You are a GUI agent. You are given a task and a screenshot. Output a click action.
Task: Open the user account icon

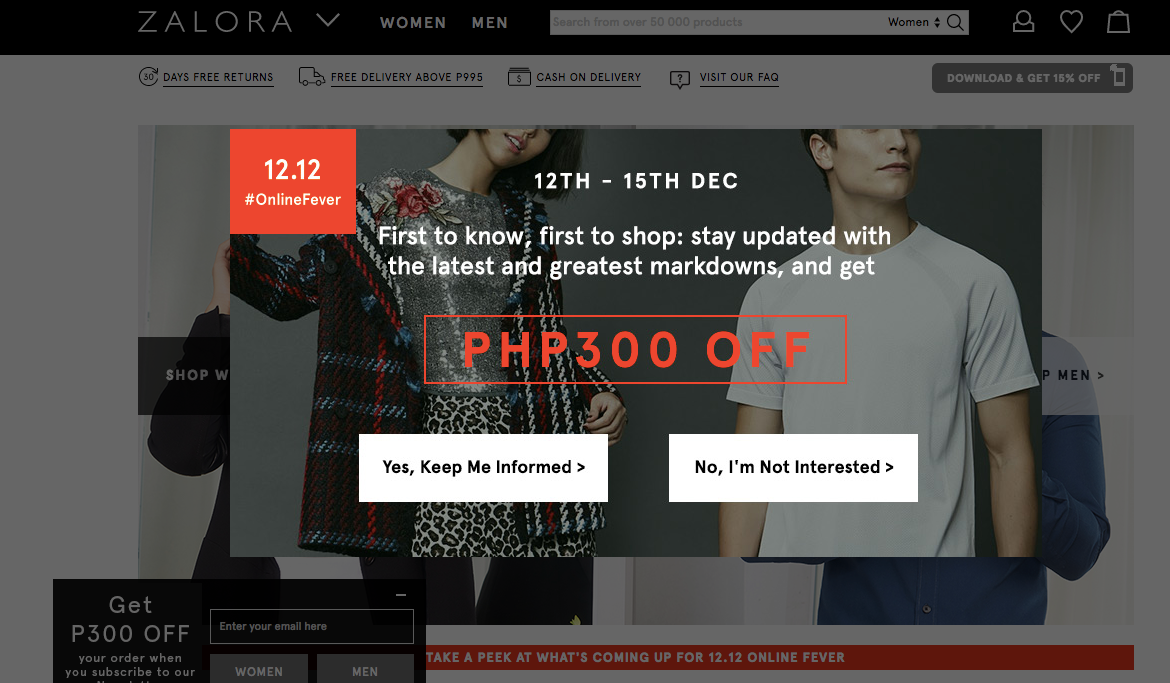(1023, 22)
